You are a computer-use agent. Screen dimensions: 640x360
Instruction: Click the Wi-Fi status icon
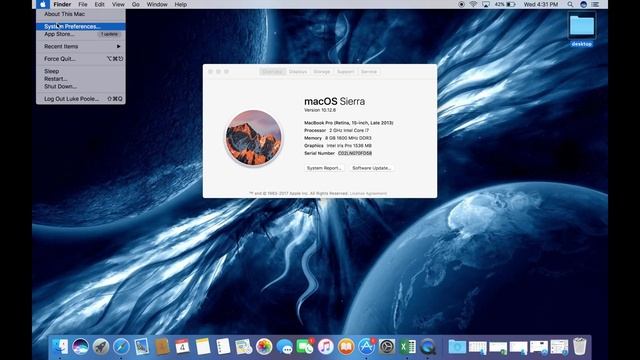[473, 4]
